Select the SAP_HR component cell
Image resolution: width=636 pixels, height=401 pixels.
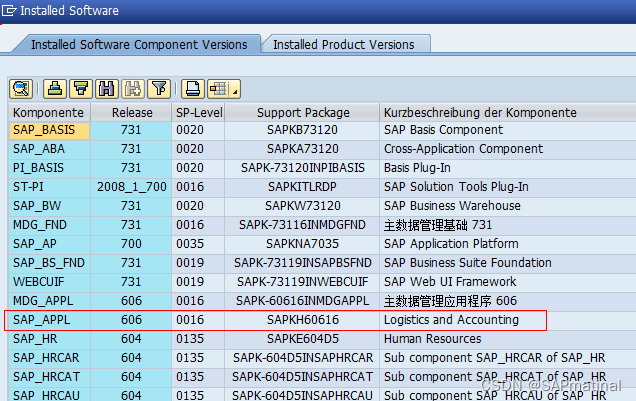pos(49,339)
